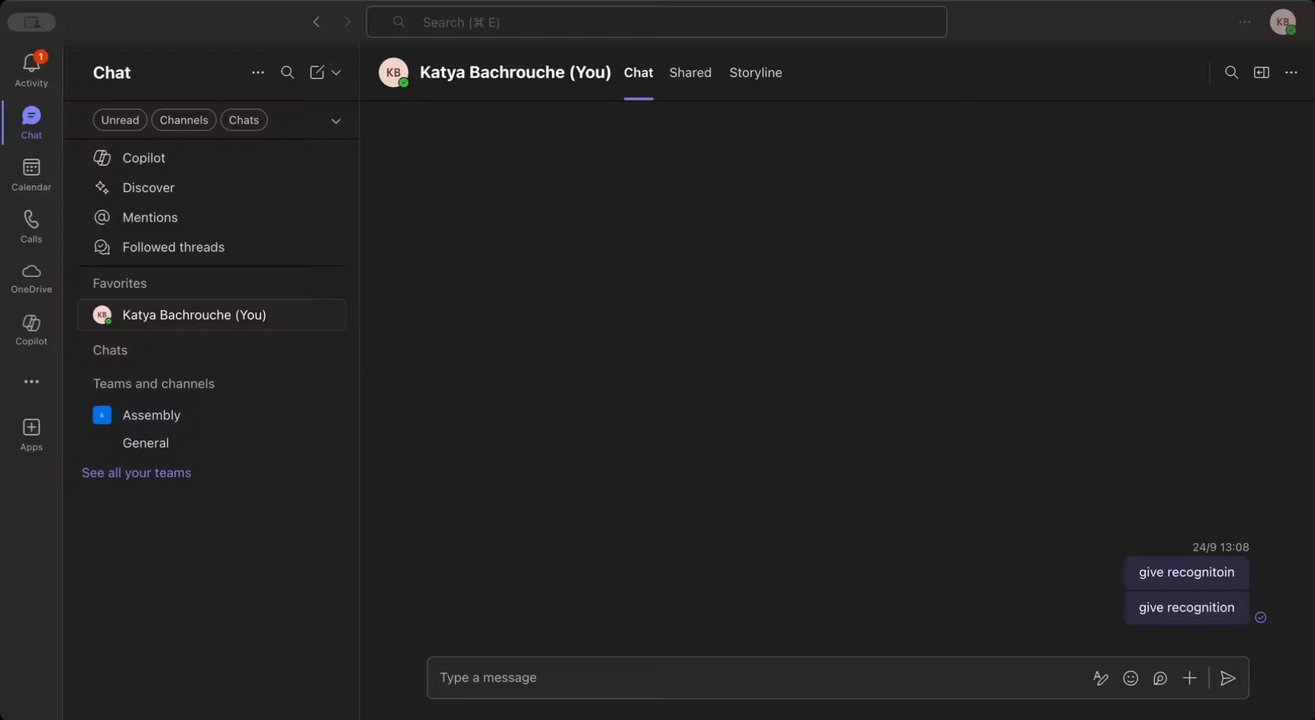The image size is (1315, 720).
Task: Open the emoji picker
Action: pyautogui.click(x=1131, y=678)
